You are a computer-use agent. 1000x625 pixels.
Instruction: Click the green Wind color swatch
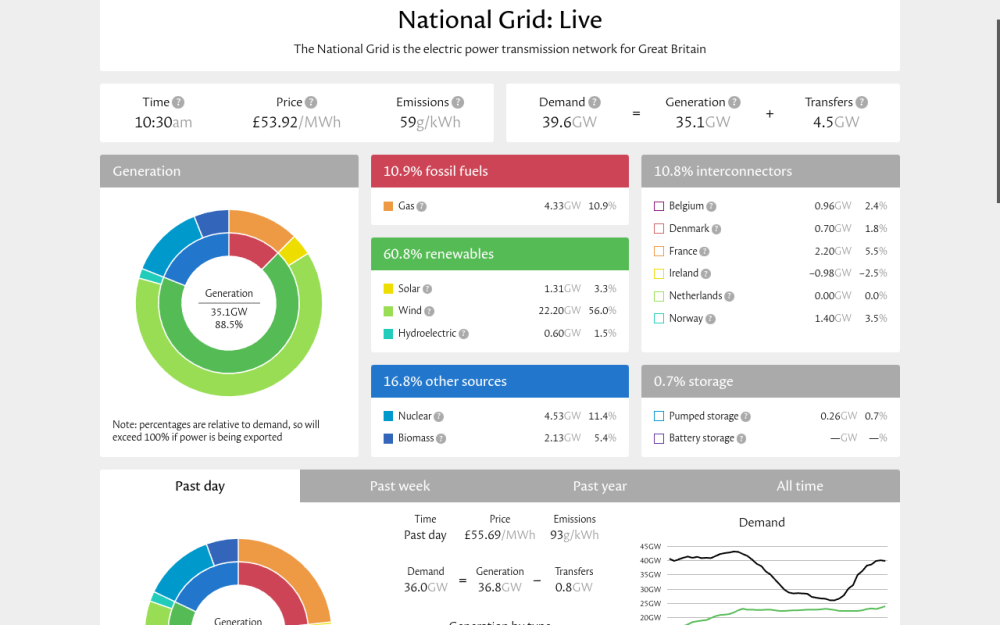(x=388, y=311)
